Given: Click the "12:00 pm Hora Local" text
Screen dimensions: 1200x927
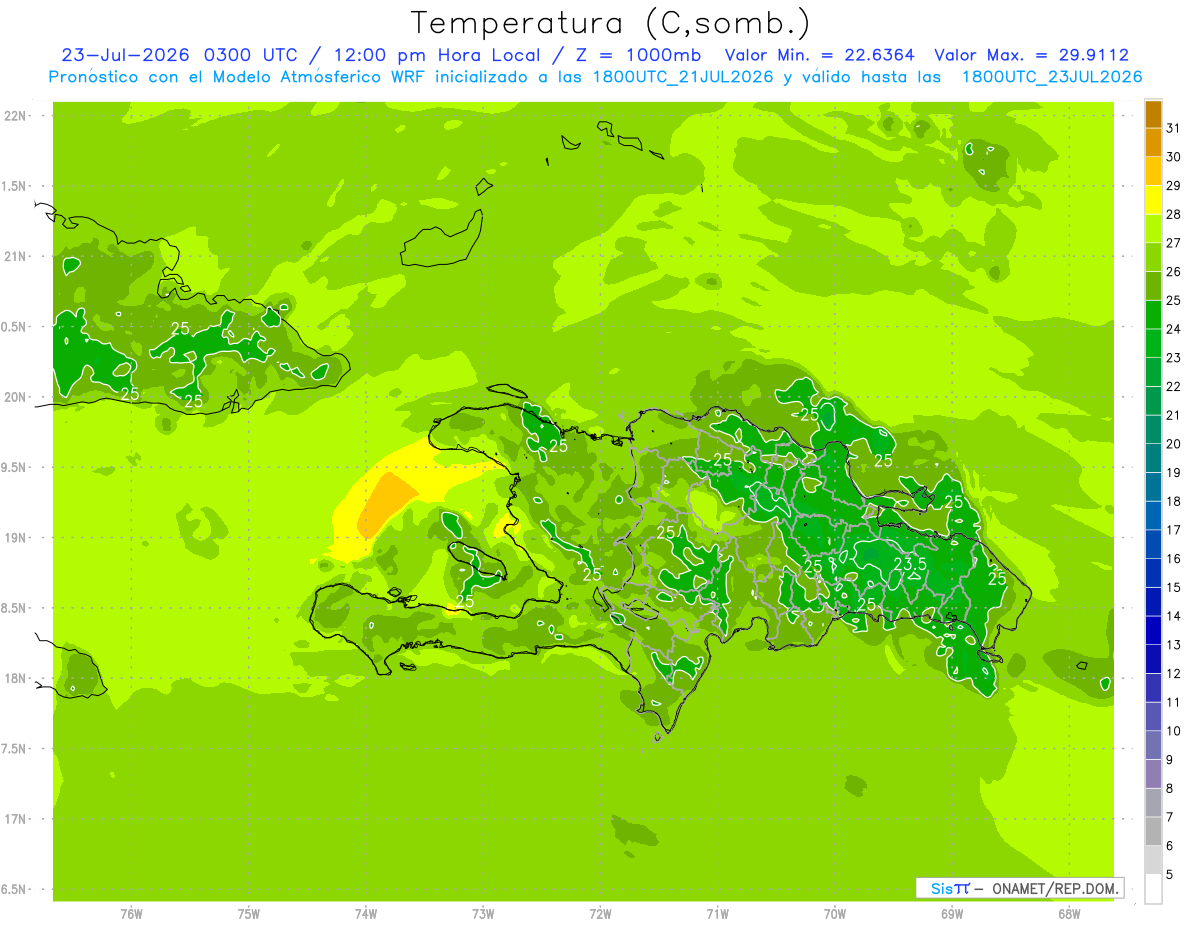Looking at the screenshot, I should [x=436, y=55].
